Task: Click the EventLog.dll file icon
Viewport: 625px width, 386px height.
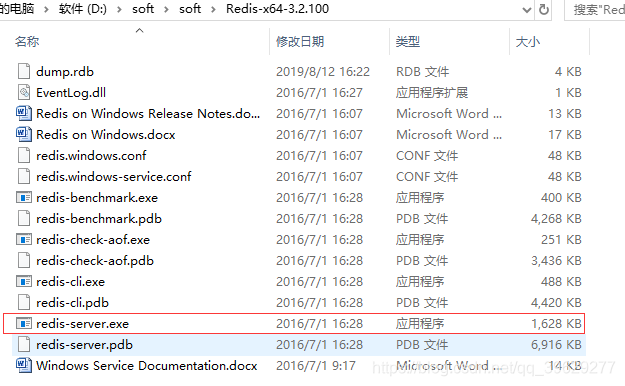Action: click(24, 93)
